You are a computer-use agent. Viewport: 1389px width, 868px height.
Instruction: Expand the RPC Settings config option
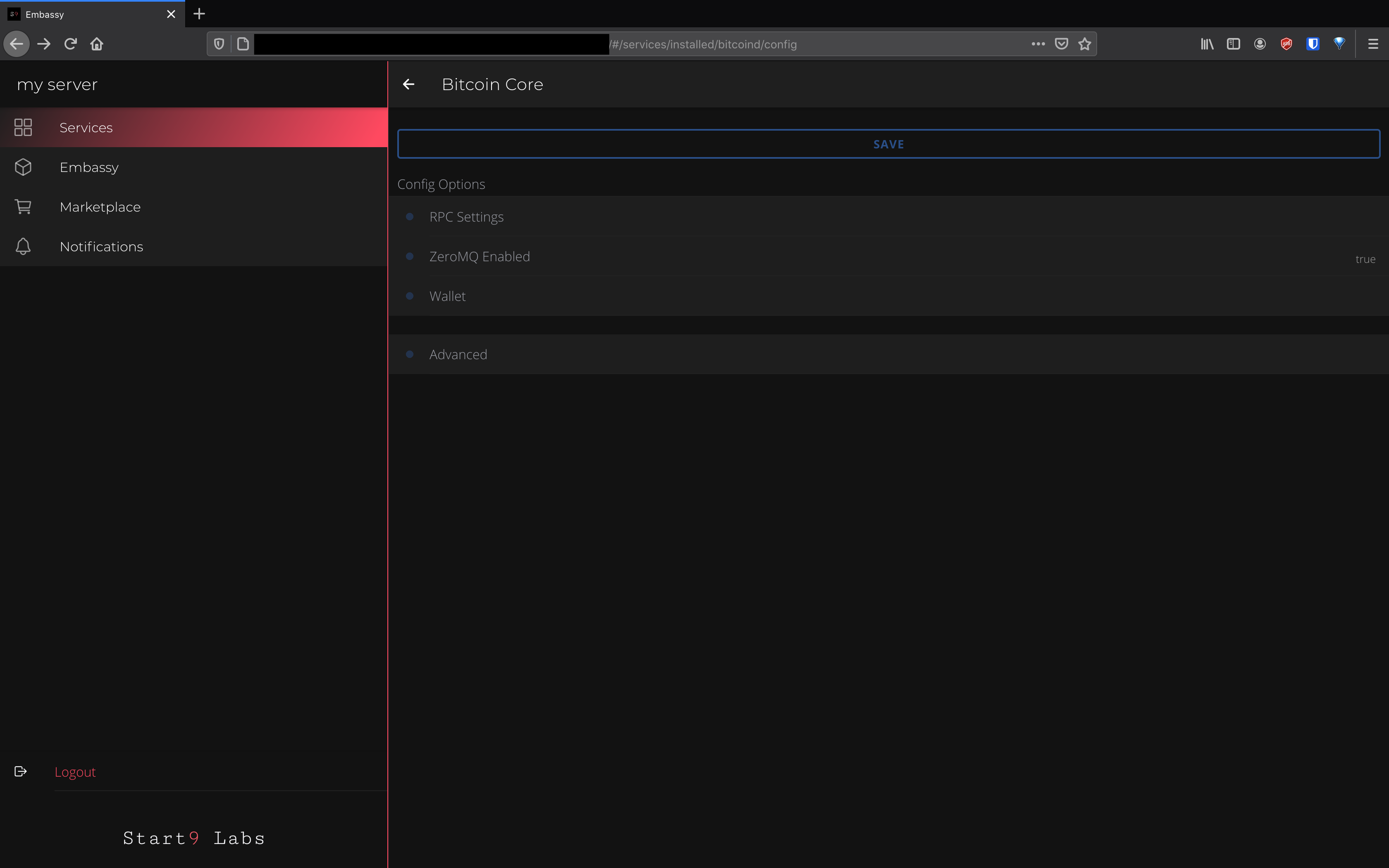pyautogui.click(x=466, y=217)
